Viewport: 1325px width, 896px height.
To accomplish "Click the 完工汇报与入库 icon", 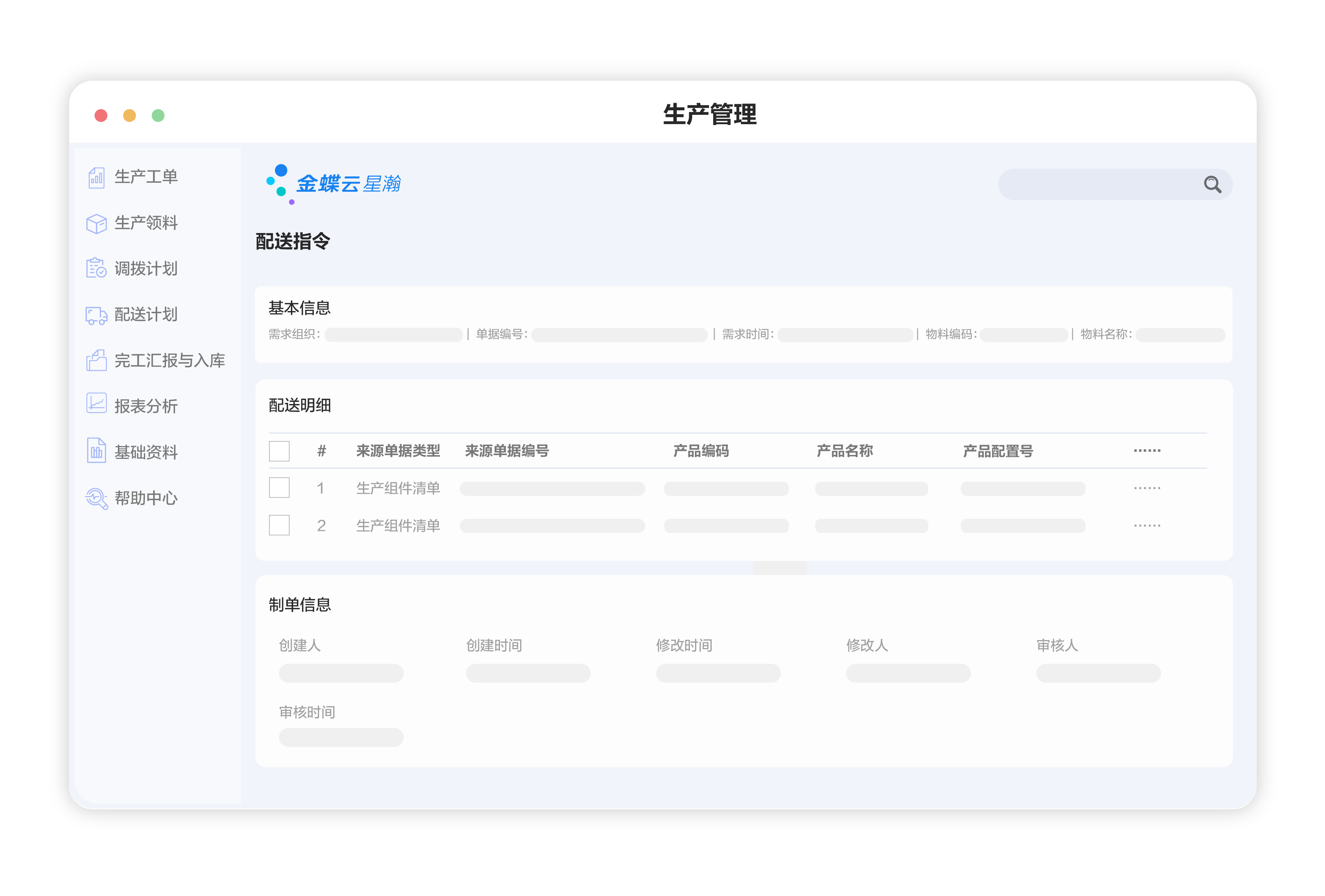I will pos(96,360).
